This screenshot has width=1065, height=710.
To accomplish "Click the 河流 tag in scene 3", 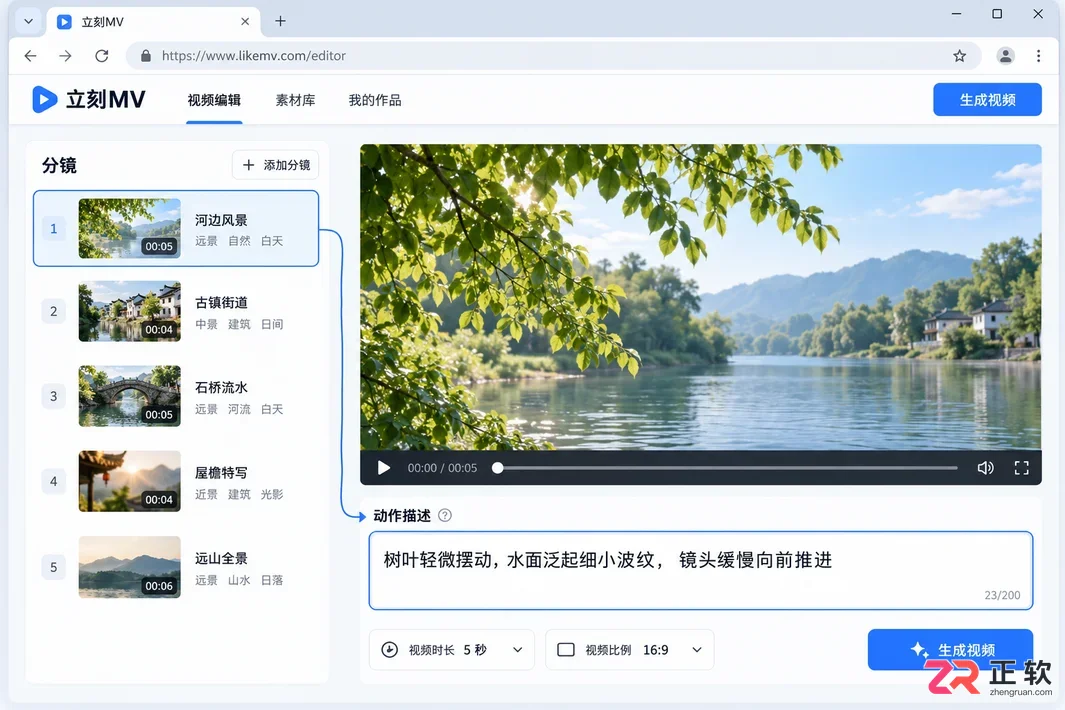I will point(239,409).
